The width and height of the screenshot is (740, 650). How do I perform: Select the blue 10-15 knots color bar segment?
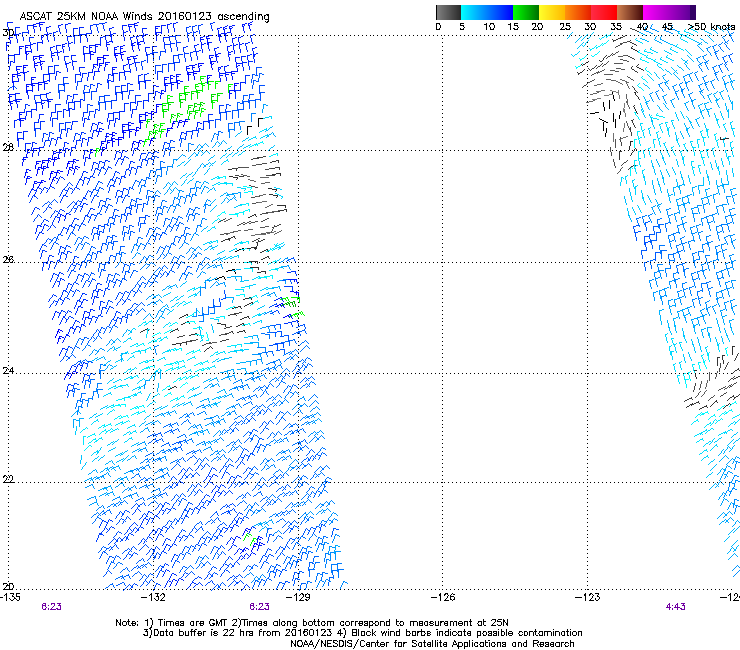click(x=500, y=12)
